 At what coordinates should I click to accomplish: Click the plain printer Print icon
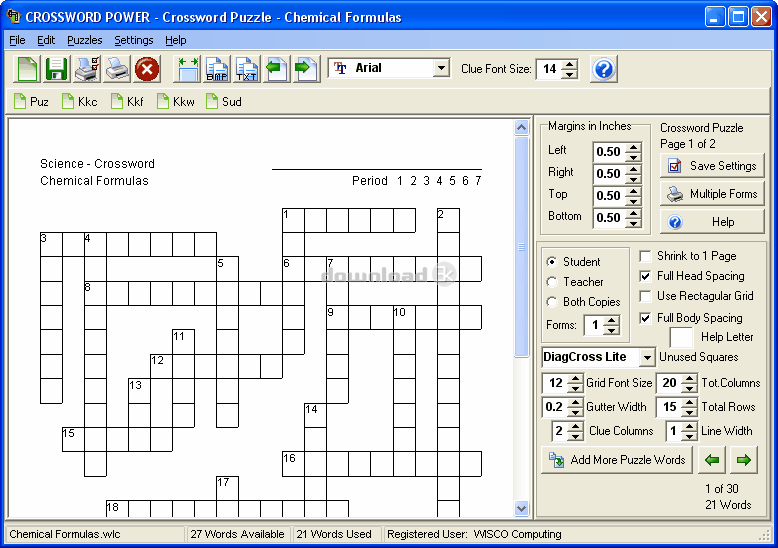coord(117,68)
